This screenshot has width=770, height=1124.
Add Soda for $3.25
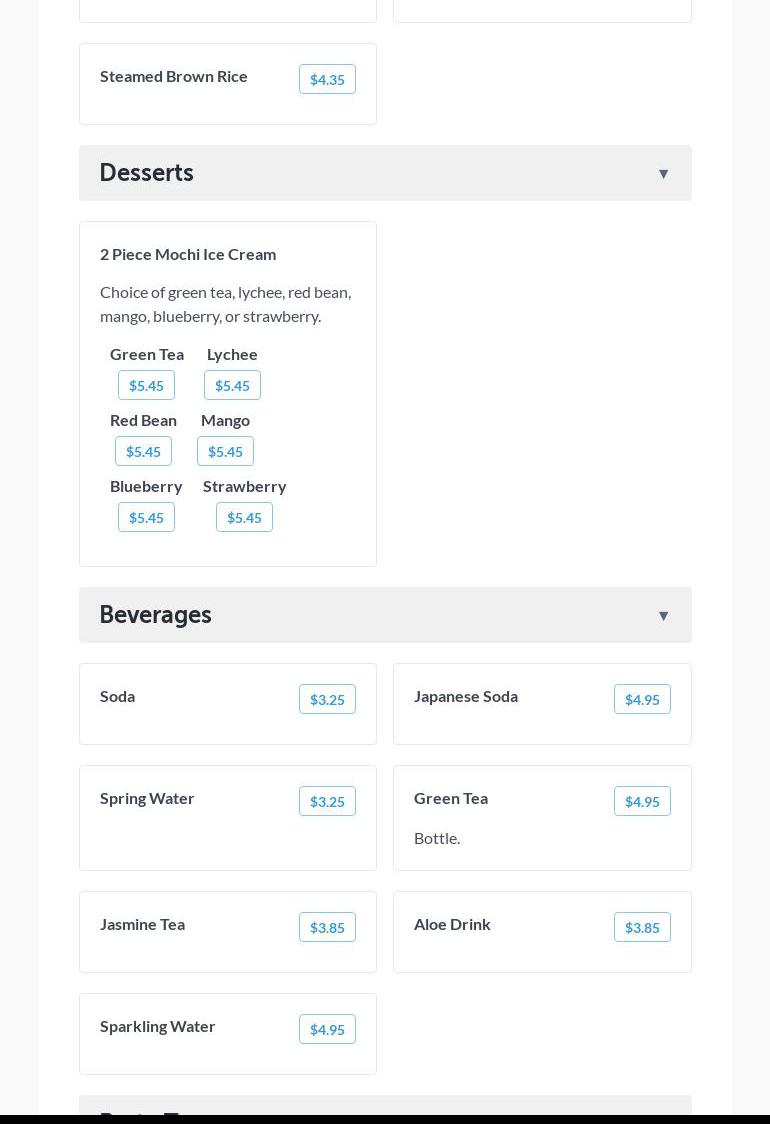point(327,700)
